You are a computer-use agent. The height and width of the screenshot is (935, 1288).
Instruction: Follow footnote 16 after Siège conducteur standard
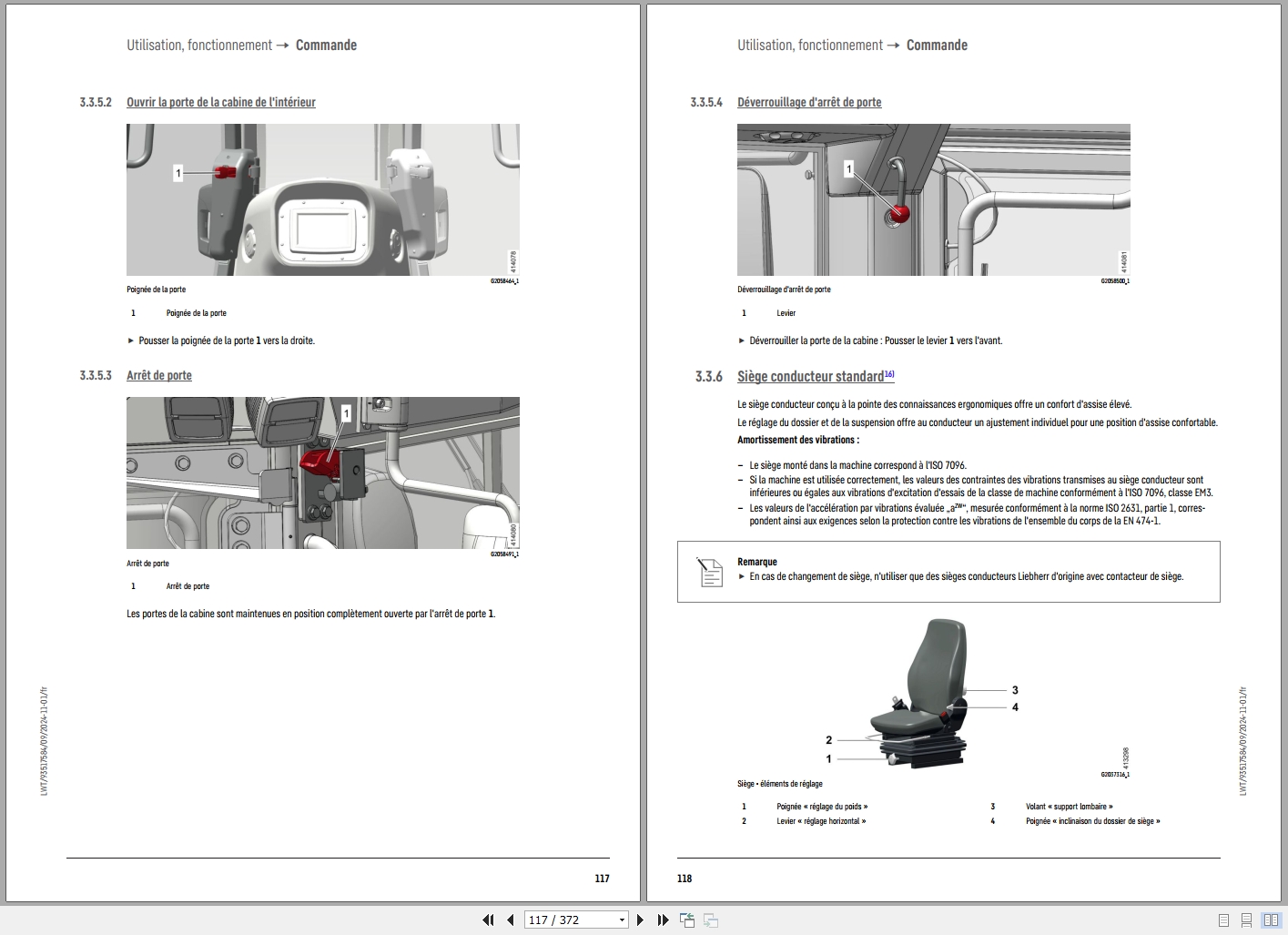tap(889, 373)
